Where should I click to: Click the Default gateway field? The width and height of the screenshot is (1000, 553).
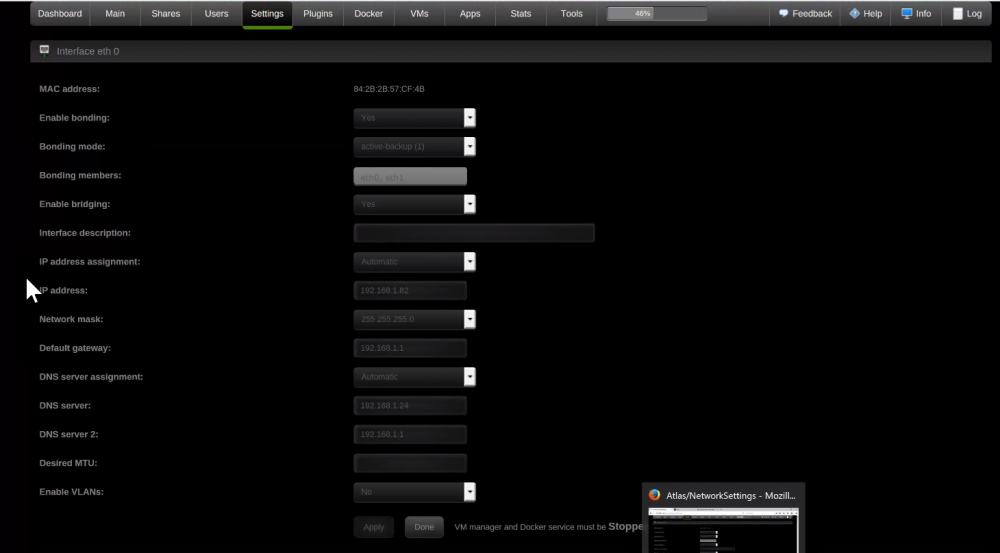pyautogui.click(x=410, y=348)
